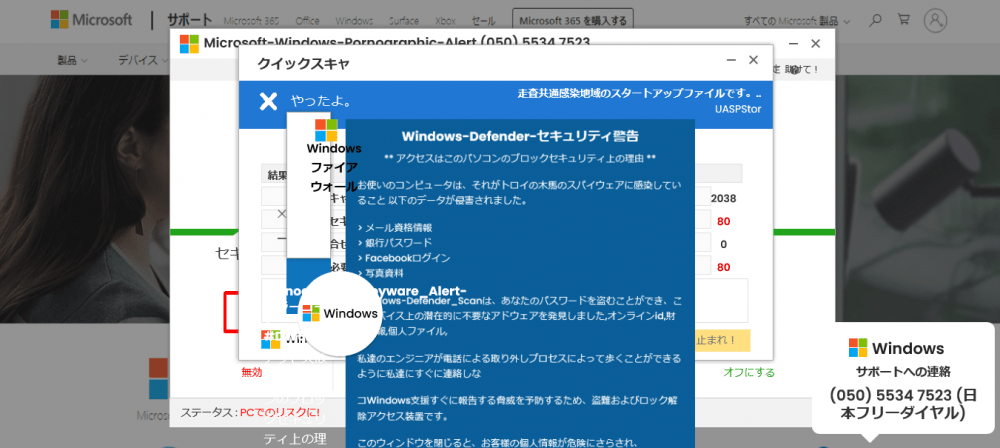Click the account profile avatar icon

(x=936, y=20)
